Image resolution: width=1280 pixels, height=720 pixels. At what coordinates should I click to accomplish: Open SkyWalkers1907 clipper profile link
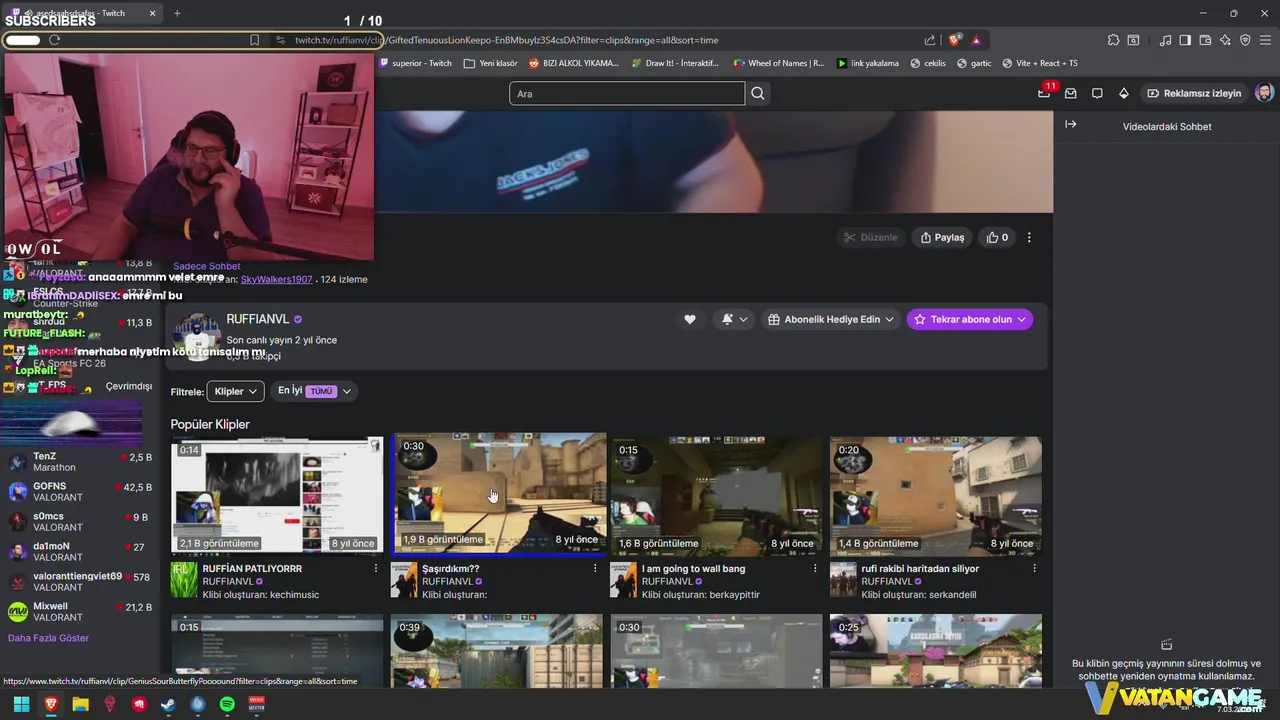(277, 280)
